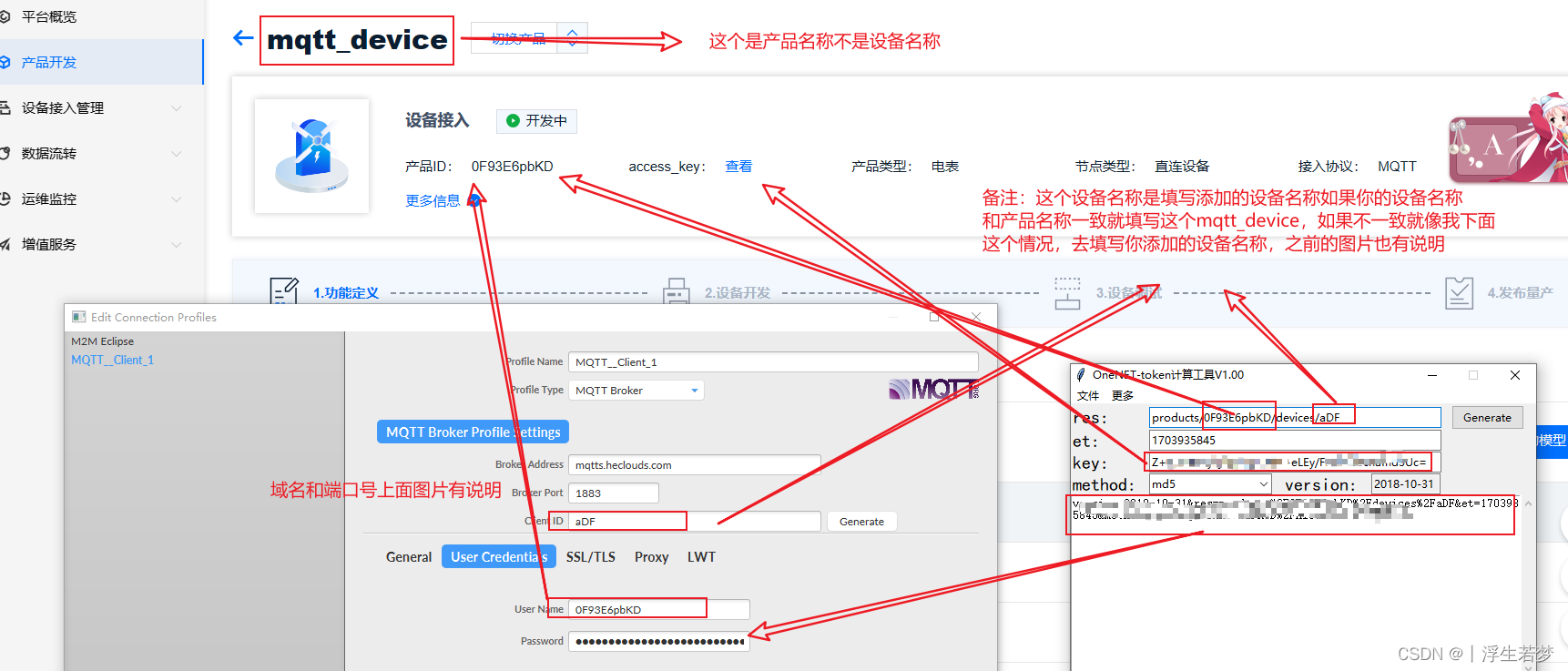
Task: Click MQTT Broker Profile Settings header
Action: click(x=473, y=432)
